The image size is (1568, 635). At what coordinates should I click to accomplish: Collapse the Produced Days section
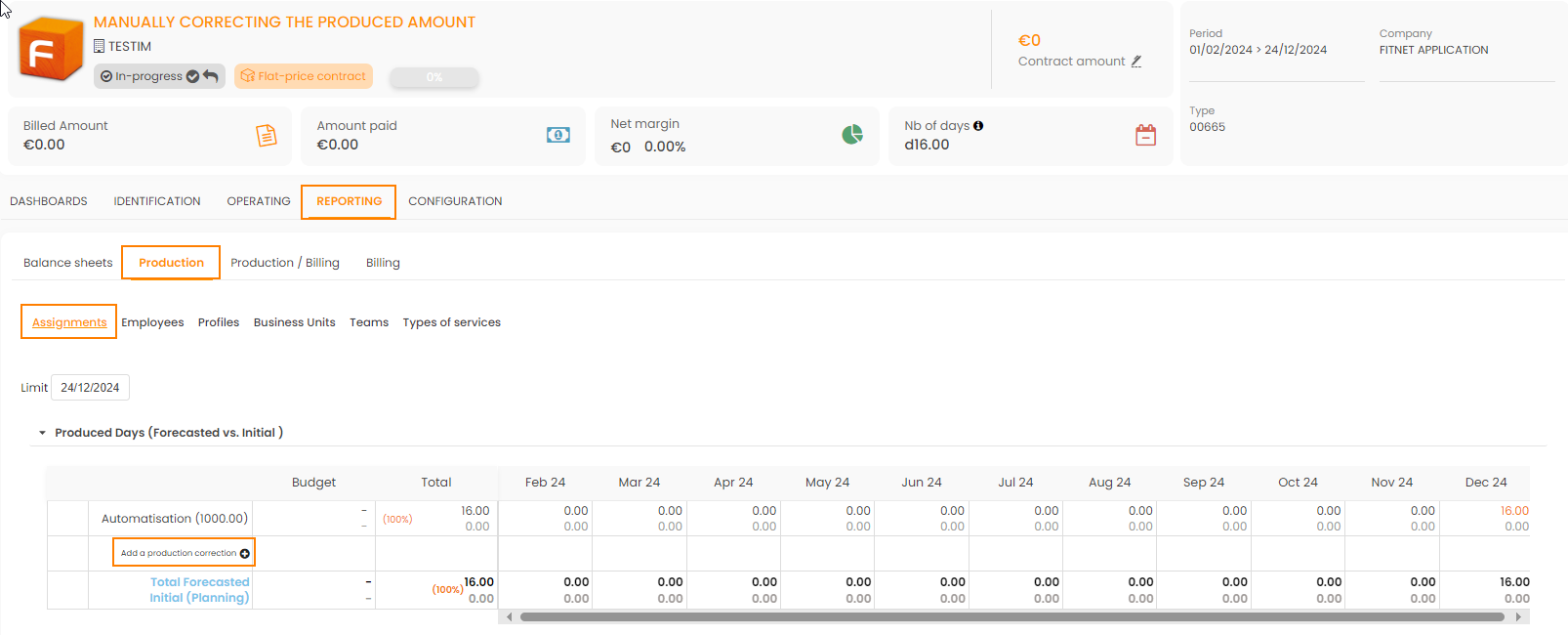42,433
